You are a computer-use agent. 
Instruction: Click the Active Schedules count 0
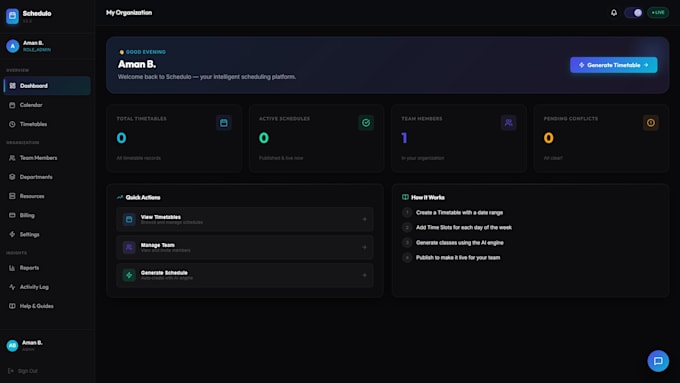(x=264, y=138)
